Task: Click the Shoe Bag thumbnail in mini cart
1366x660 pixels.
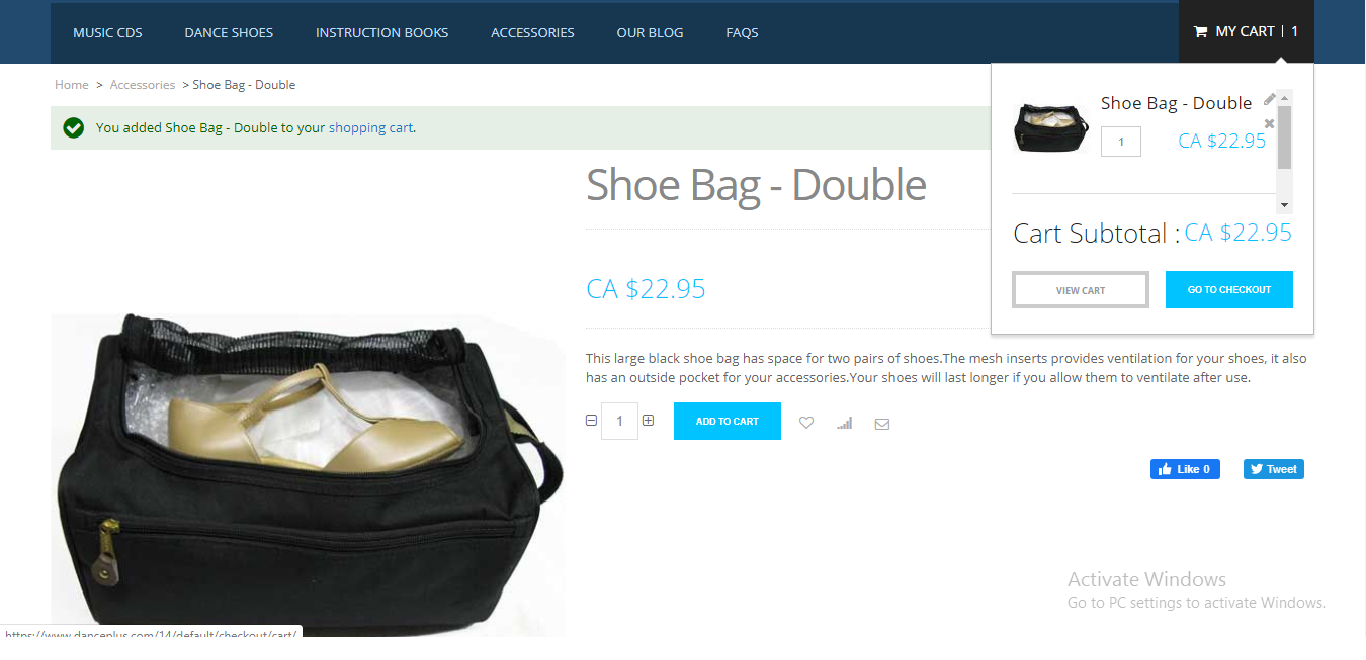Action: pos(1051,128)
